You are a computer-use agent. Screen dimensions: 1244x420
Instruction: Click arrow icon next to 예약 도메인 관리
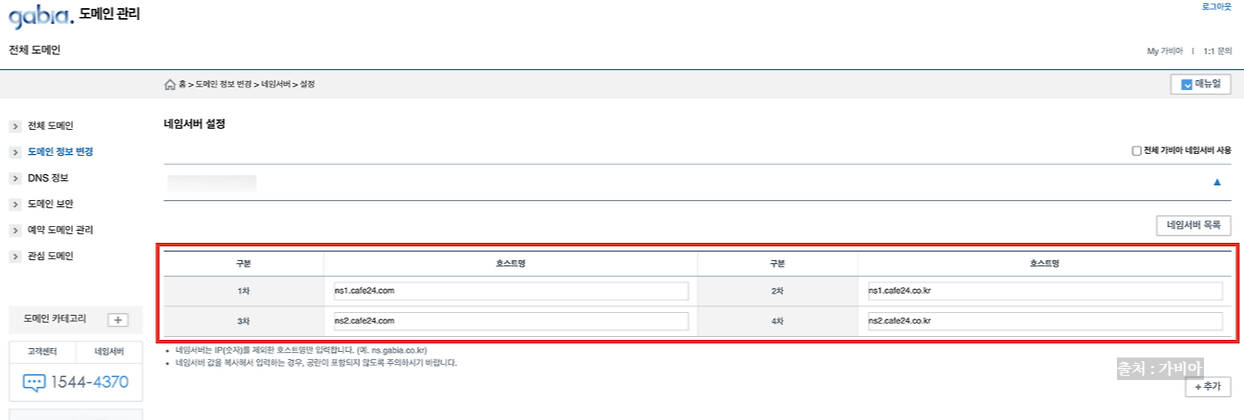15,230
